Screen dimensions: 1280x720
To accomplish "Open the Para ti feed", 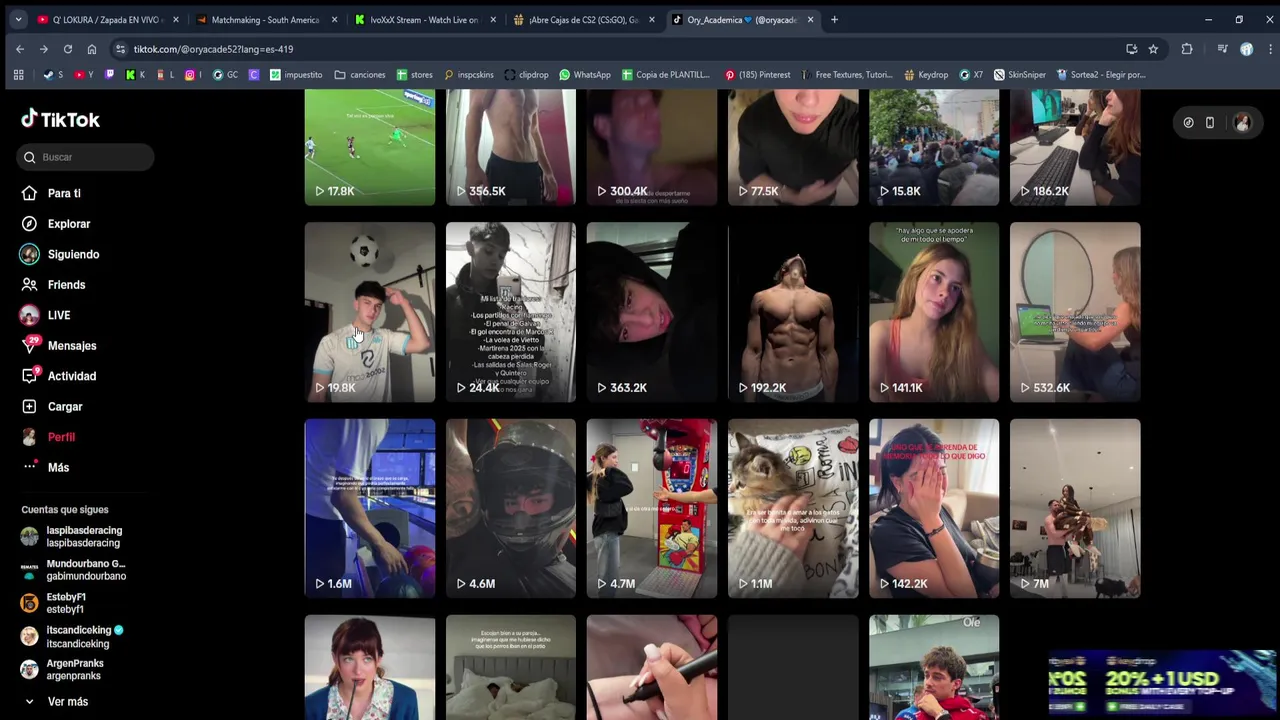I will point(64,193).
